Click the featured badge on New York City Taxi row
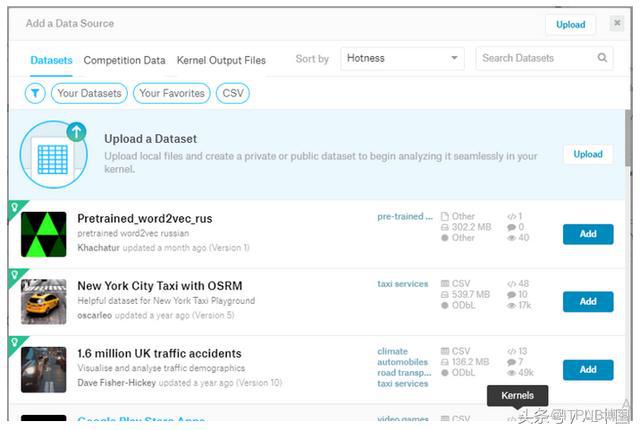The width and height of the screenshot is (640, 430). pos(16,275)
